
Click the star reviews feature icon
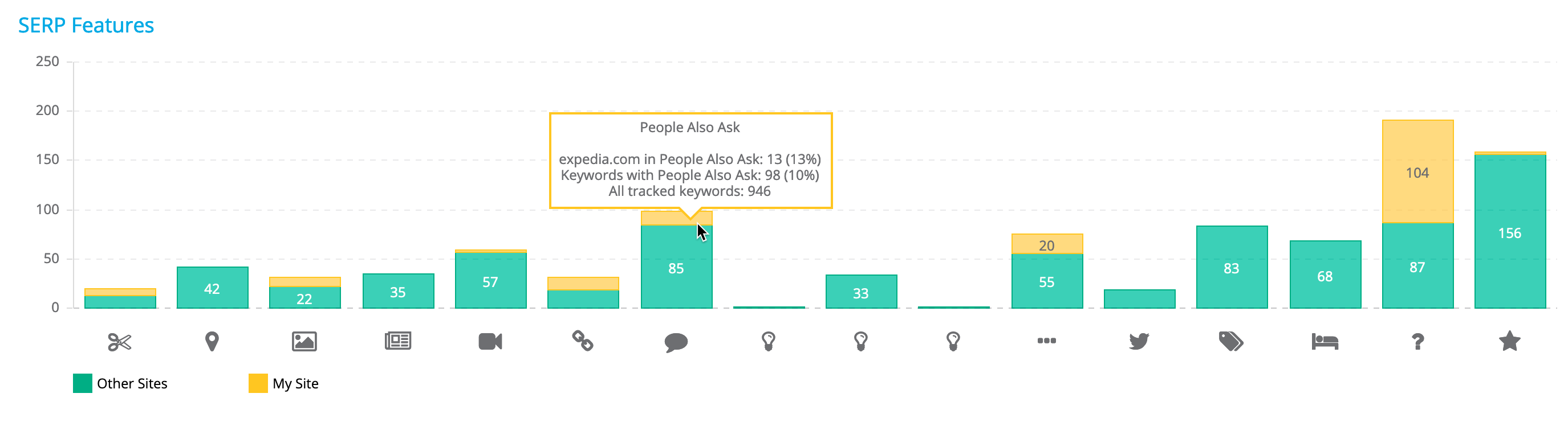point(1510,341)
